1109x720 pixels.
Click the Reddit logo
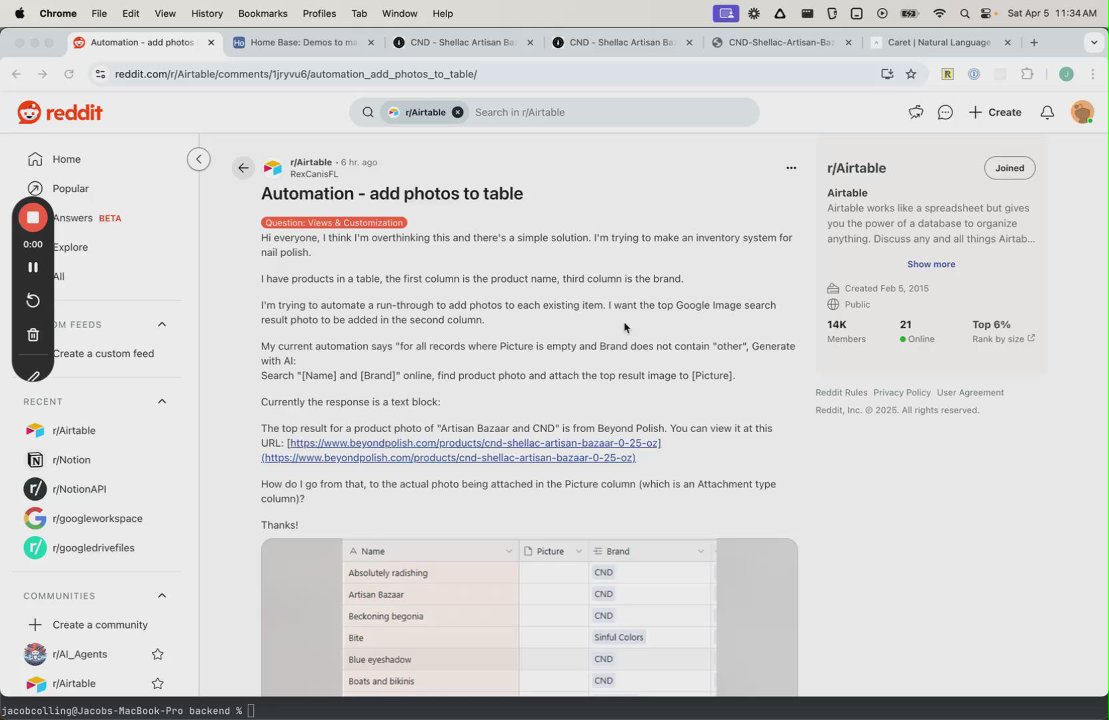(x=60, y=112)
